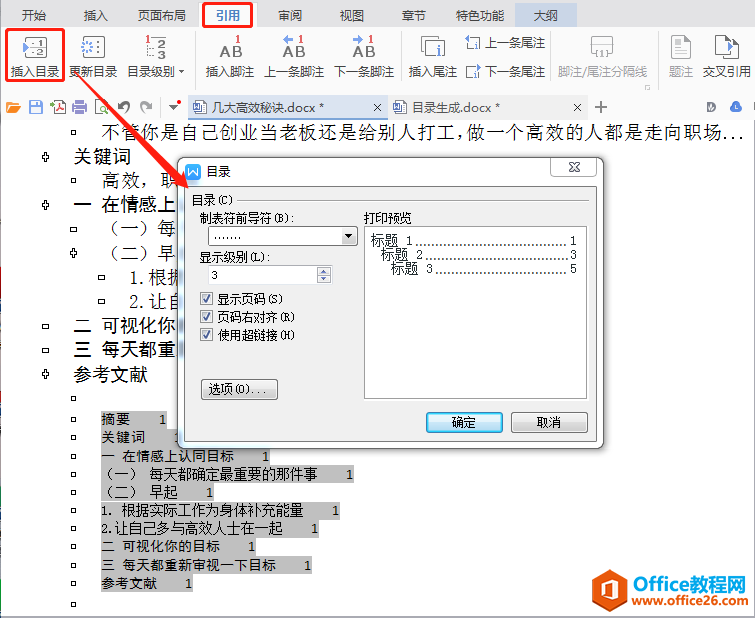Click the 显示级别 value field
The width and height of the screenshot is (755, 618).
tap(263, 275)
